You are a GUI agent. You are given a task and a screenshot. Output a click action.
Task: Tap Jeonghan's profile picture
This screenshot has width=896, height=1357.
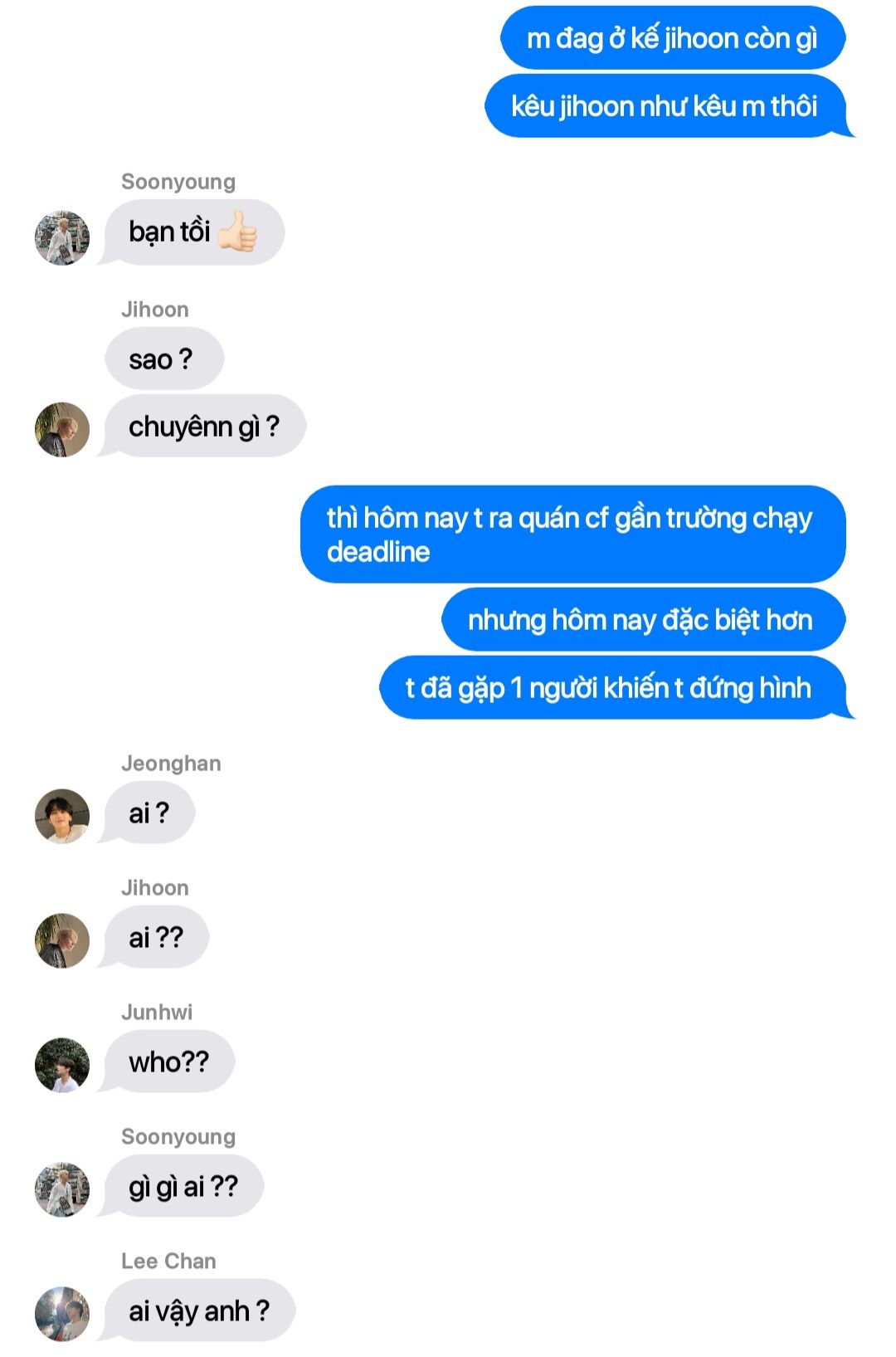[x=62, y=816]
